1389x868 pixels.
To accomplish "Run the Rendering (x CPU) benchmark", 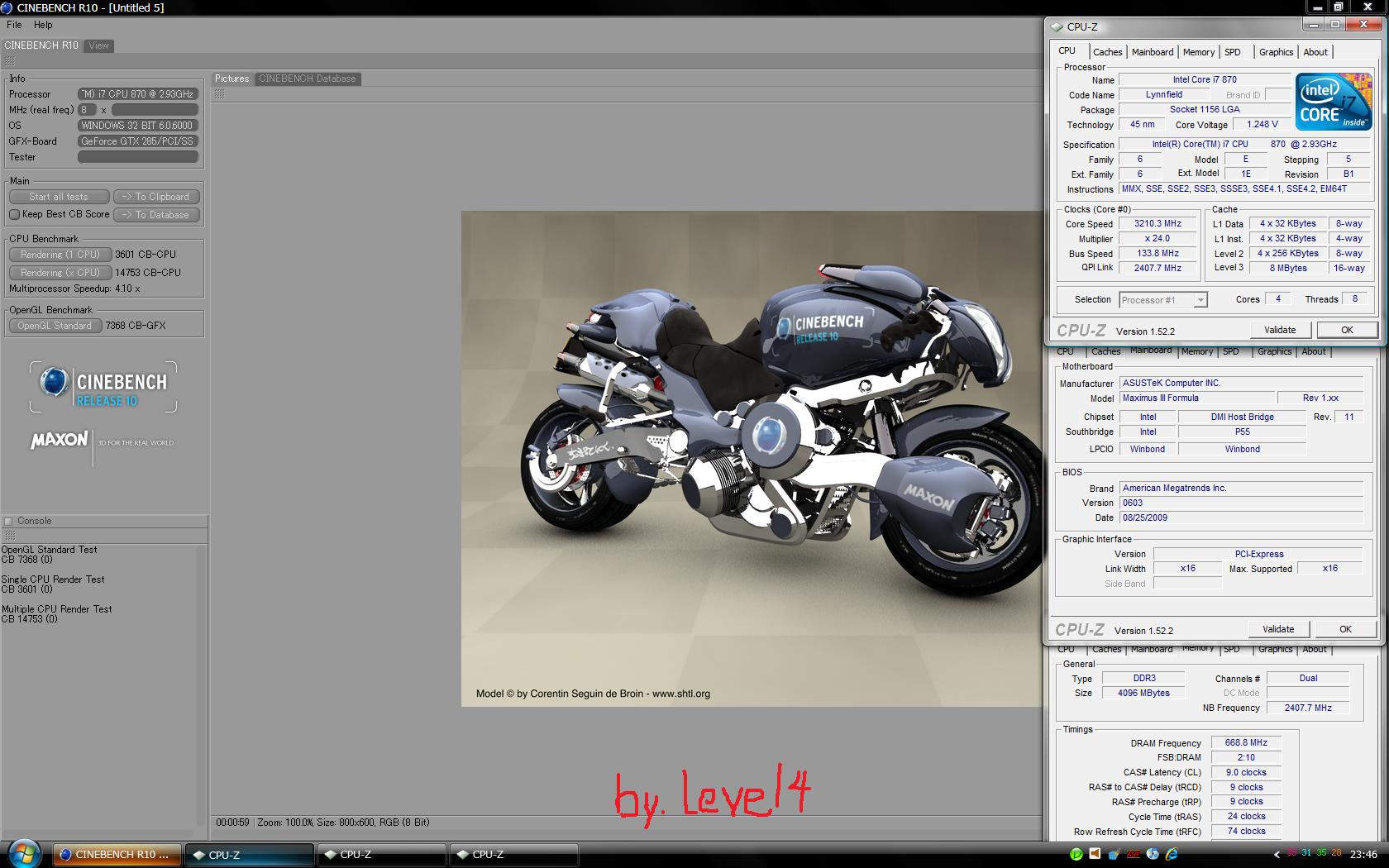I will point(60,273).
